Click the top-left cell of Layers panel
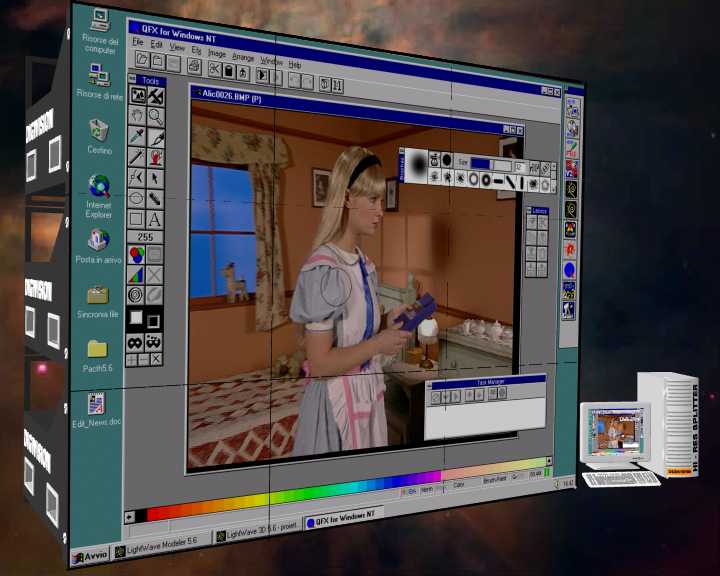 (x=531, y=223)
